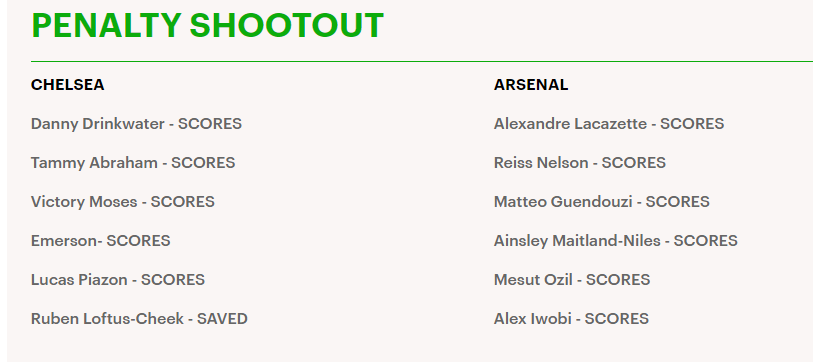The width and height of the screenshot is (813, 362).
Task: Select the CHELSEA team header
Action: [x=67, y=85]
